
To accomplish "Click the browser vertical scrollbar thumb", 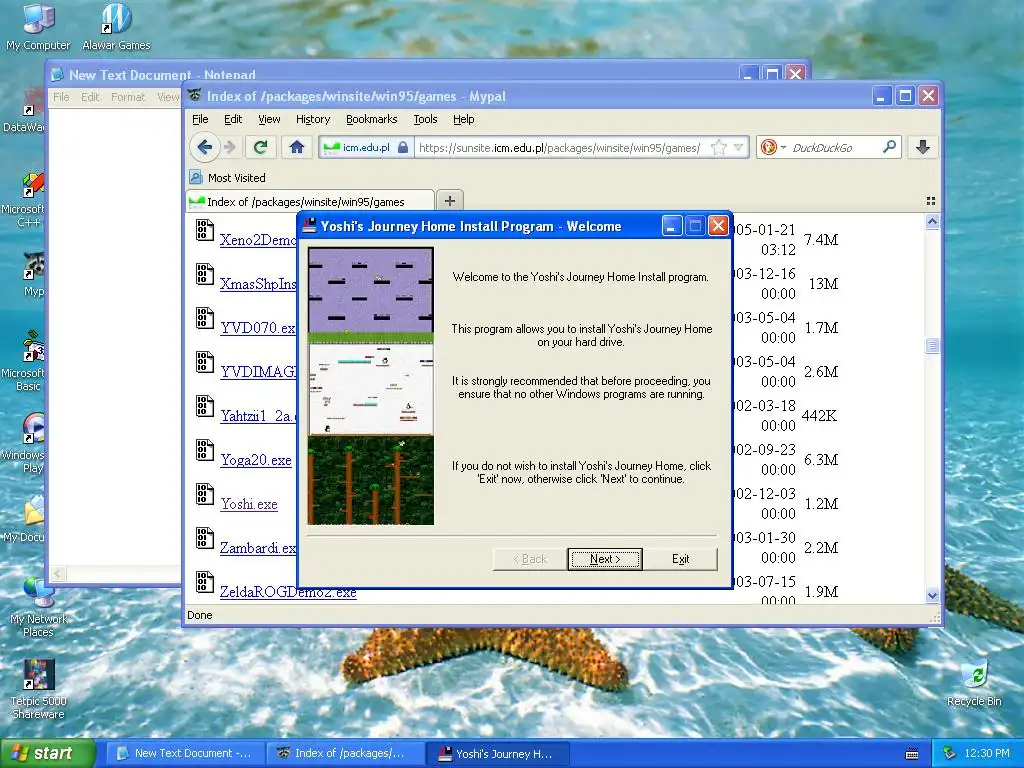I will (932, 346).
